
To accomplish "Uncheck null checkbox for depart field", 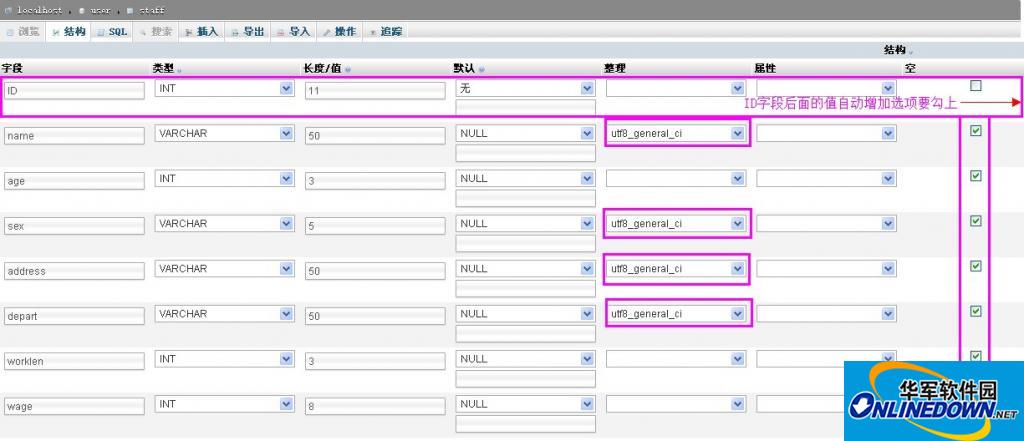I will (x=976, y=311).
